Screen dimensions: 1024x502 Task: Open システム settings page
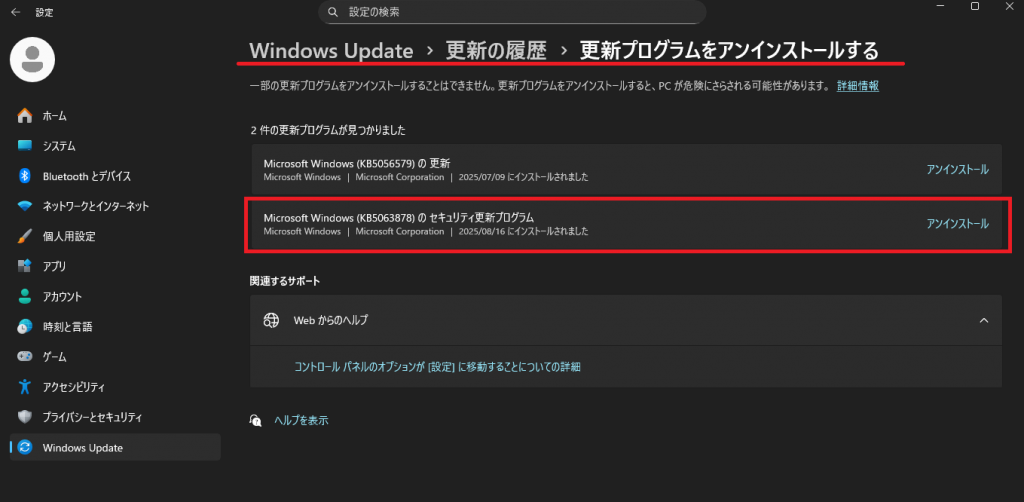pos(115,146)
